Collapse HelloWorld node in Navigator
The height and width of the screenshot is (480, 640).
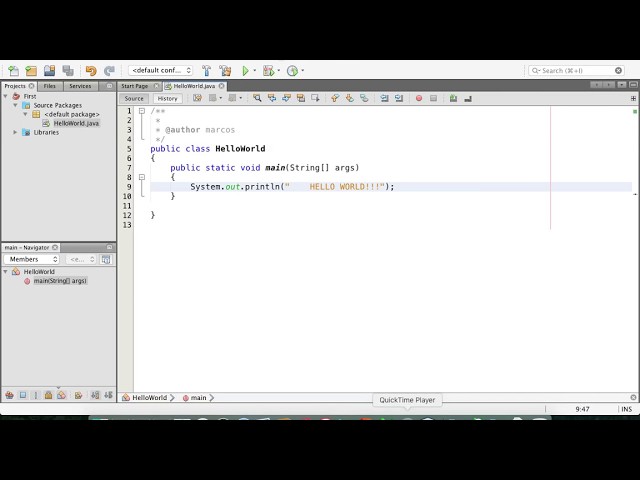(6, 271)
